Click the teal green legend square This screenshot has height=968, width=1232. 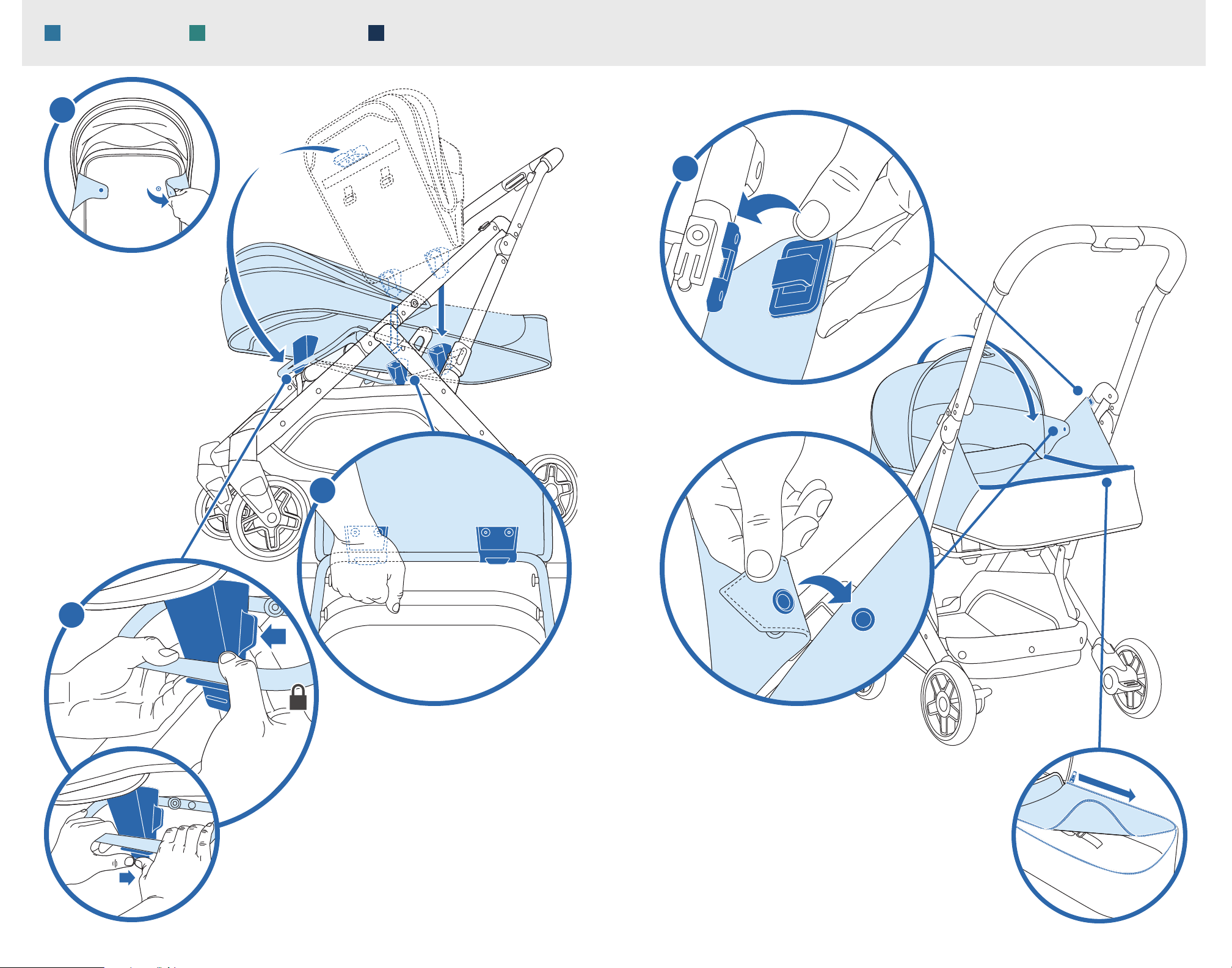point(197,33)
